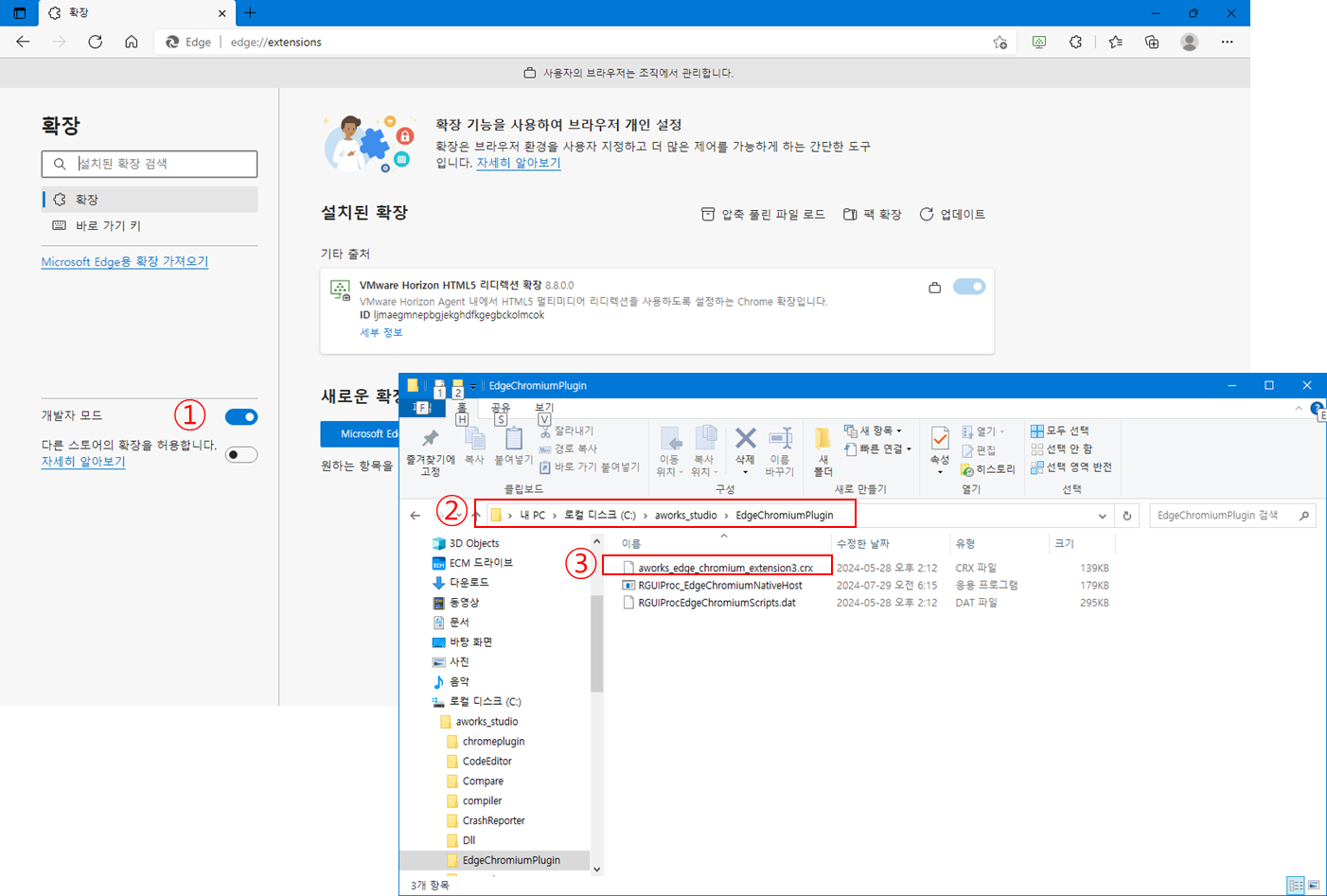This screenshot has width=1327, height=896.
Task: Click Explorer 보기 ribbon tab
Action: click(x=544, y=408)
